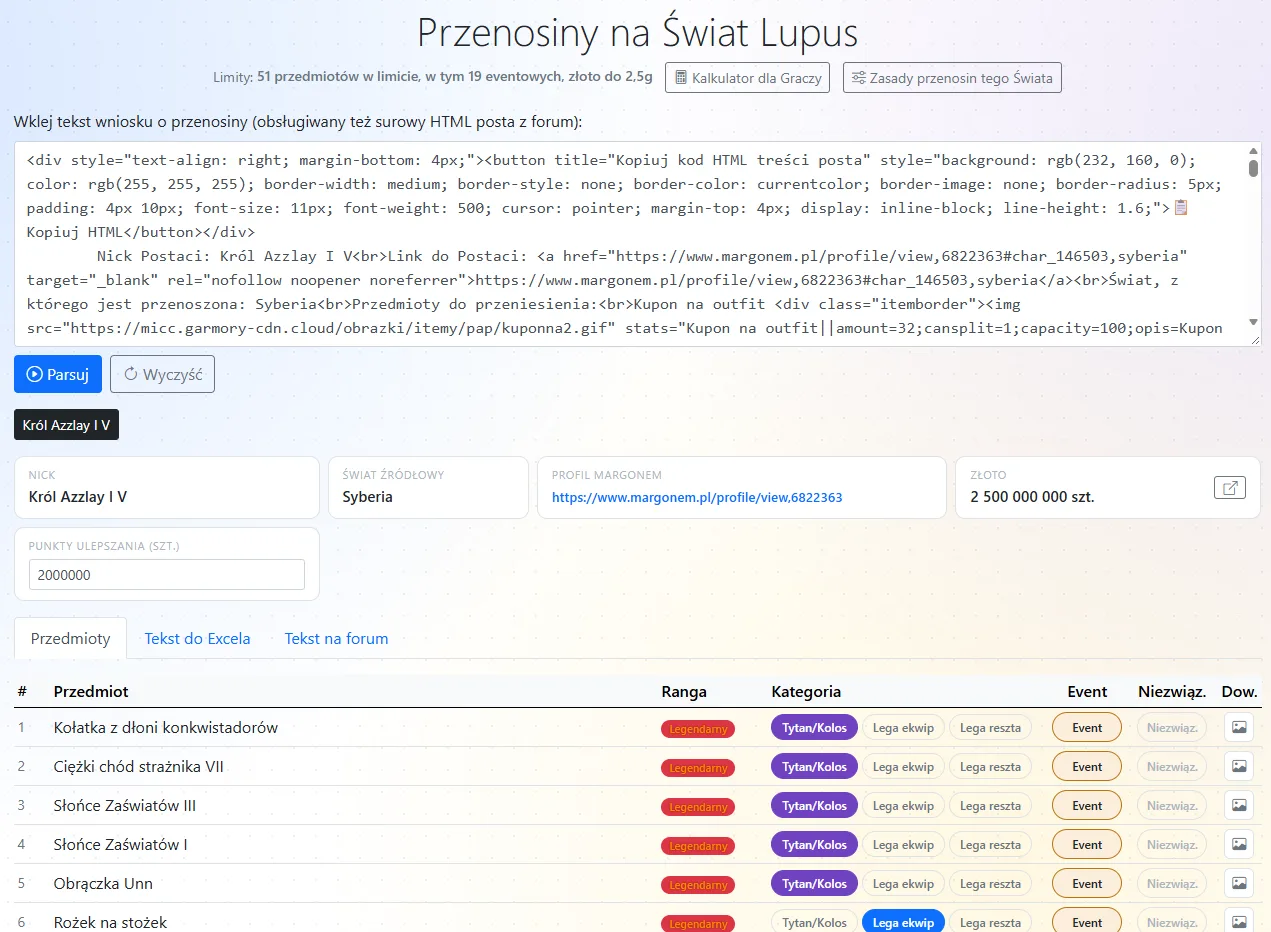The width and height of the screenshot is (1271, 932).
Task: Select the Król Azzlay I V character tab
Action: point(66,425)
